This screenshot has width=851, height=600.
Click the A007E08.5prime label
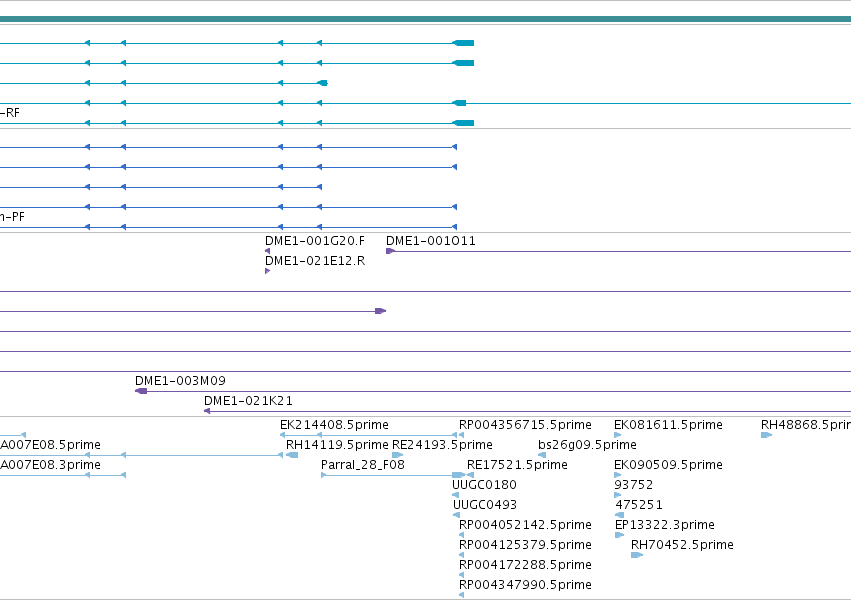click(x=50, y=445)
